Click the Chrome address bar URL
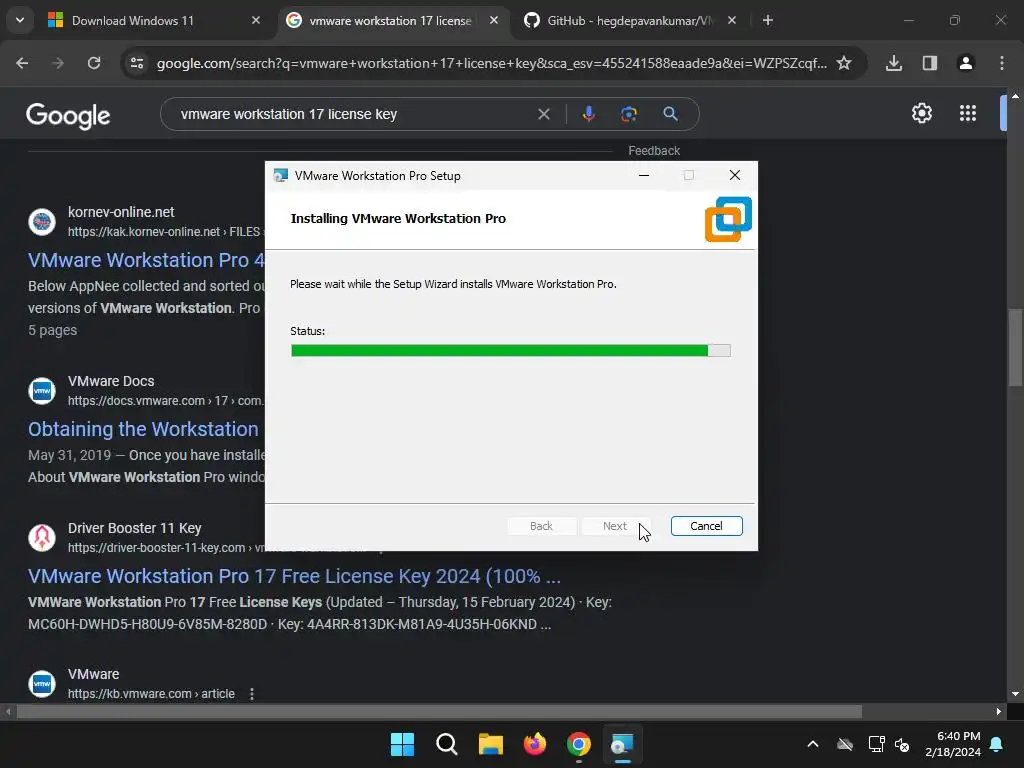The image size is (1024, 768). point(492,63)
